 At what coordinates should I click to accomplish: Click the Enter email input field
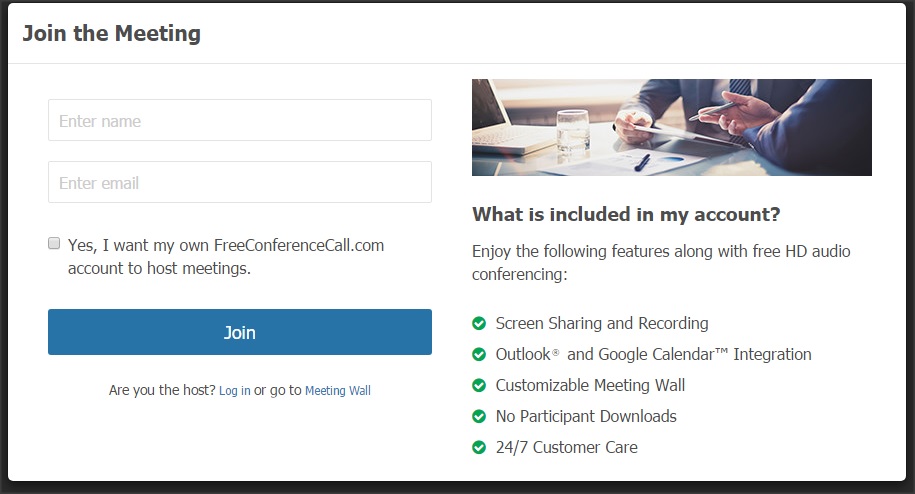(240, 182)
